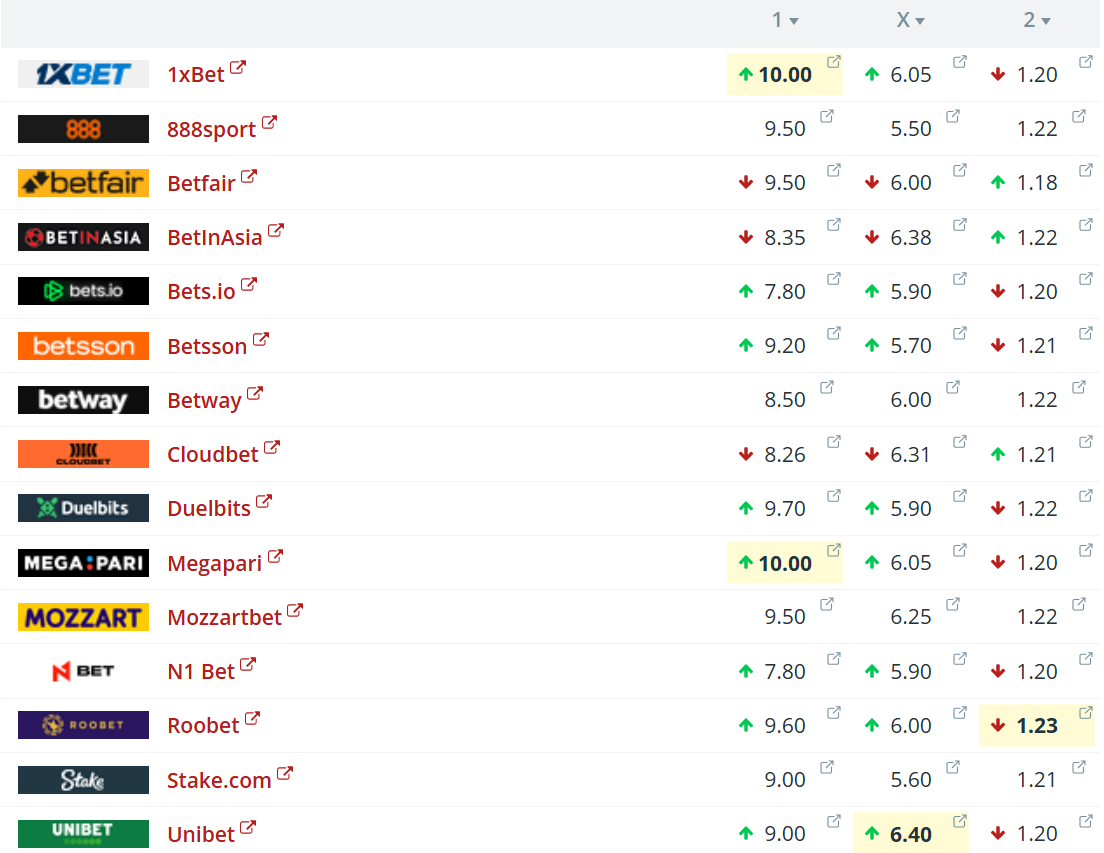Select BetInAsia's 6.38 draw odds
Viewport: 1104px width, 853px height.
(x=911, y=238)
